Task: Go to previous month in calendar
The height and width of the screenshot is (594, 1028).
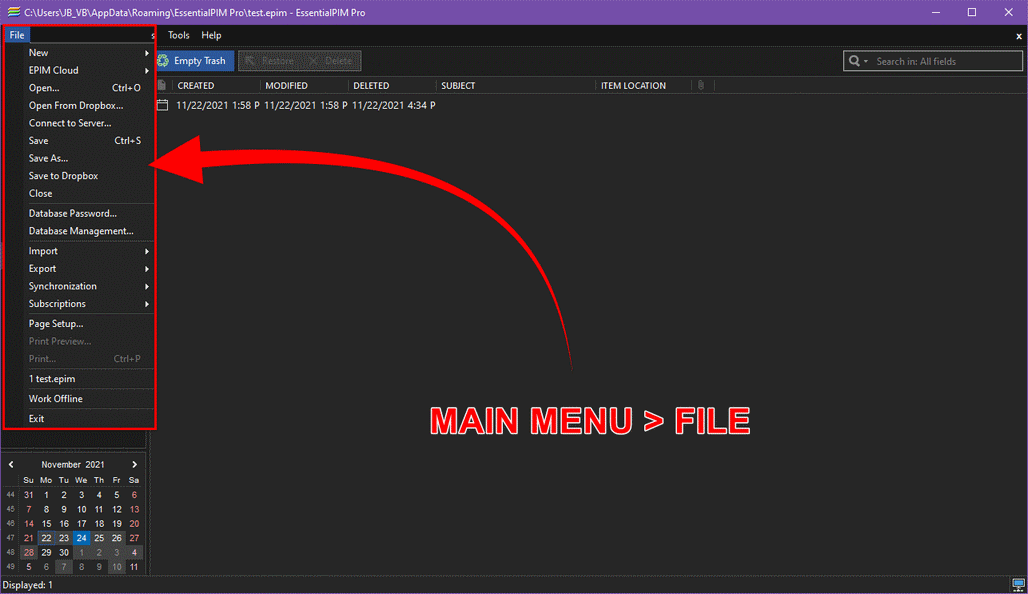Action: coord(11,464)
